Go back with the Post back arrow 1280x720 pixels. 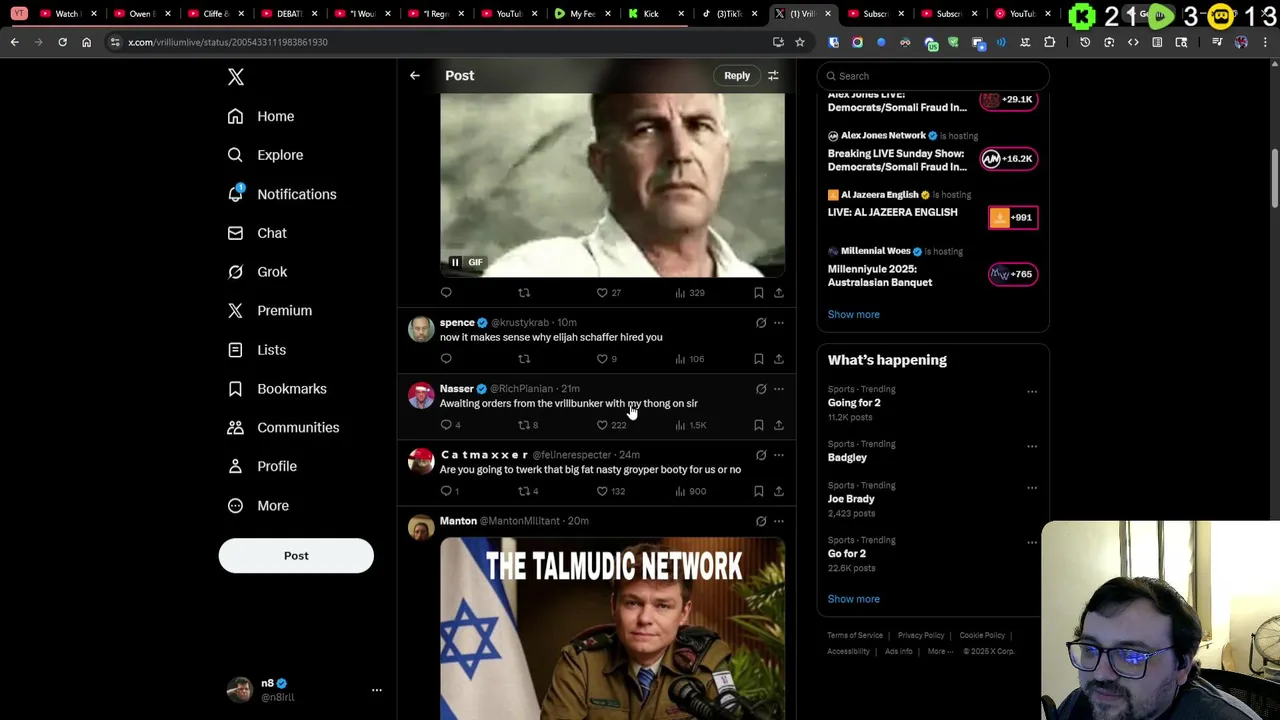click(415, 75)
